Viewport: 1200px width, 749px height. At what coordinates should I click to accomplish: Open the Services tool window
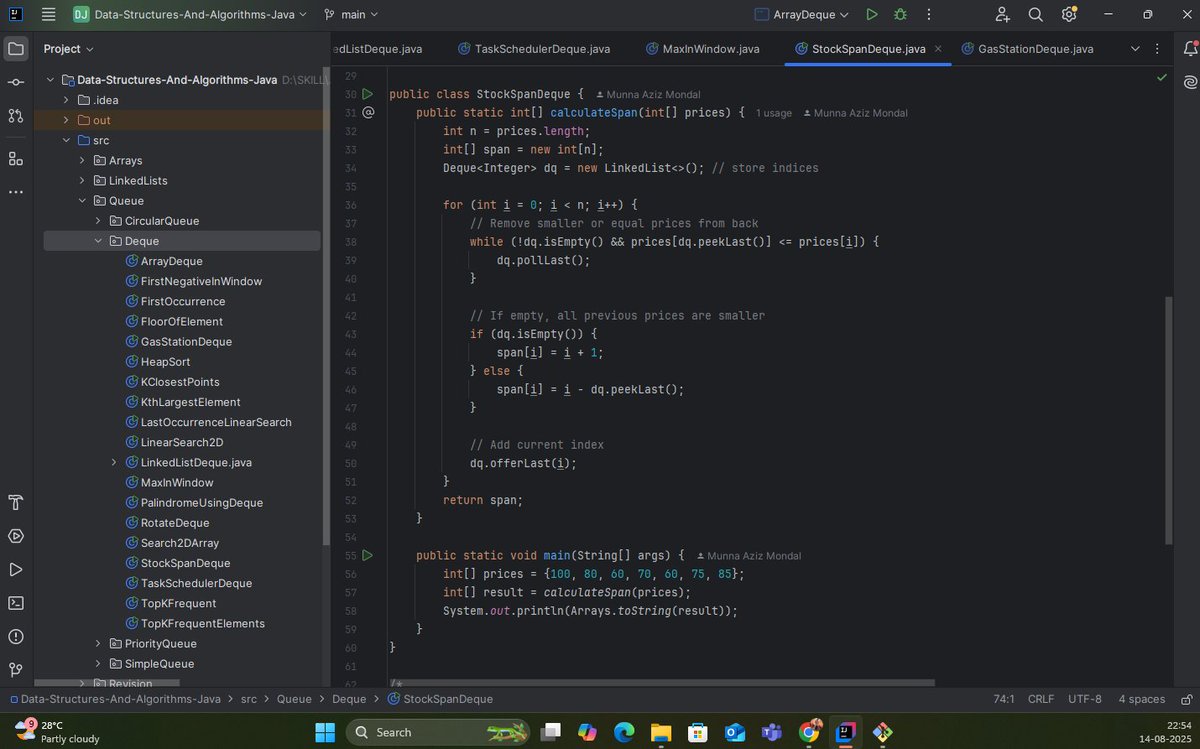coord(16,536)
